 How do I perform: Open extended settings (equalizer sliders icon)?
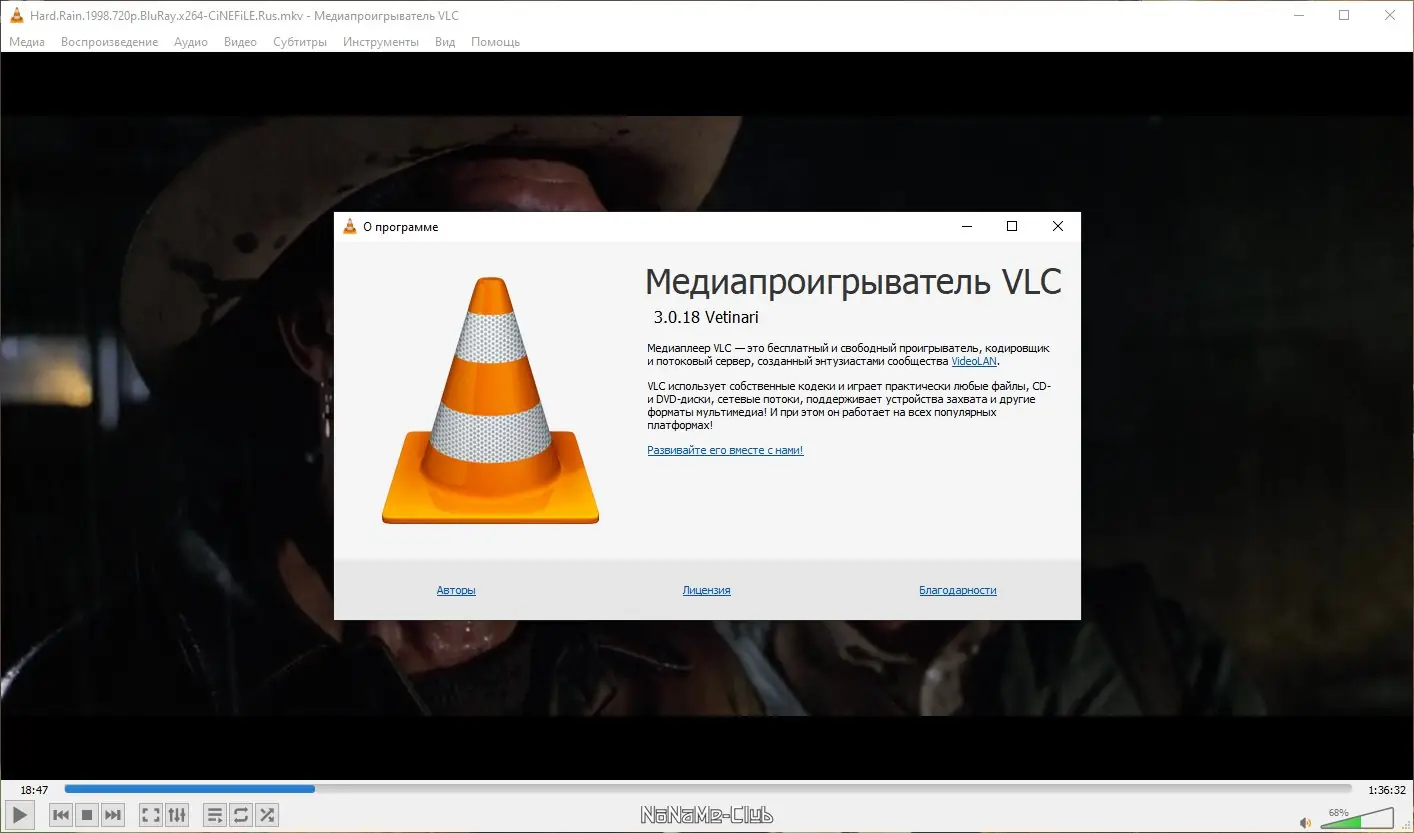coord(176,815)
